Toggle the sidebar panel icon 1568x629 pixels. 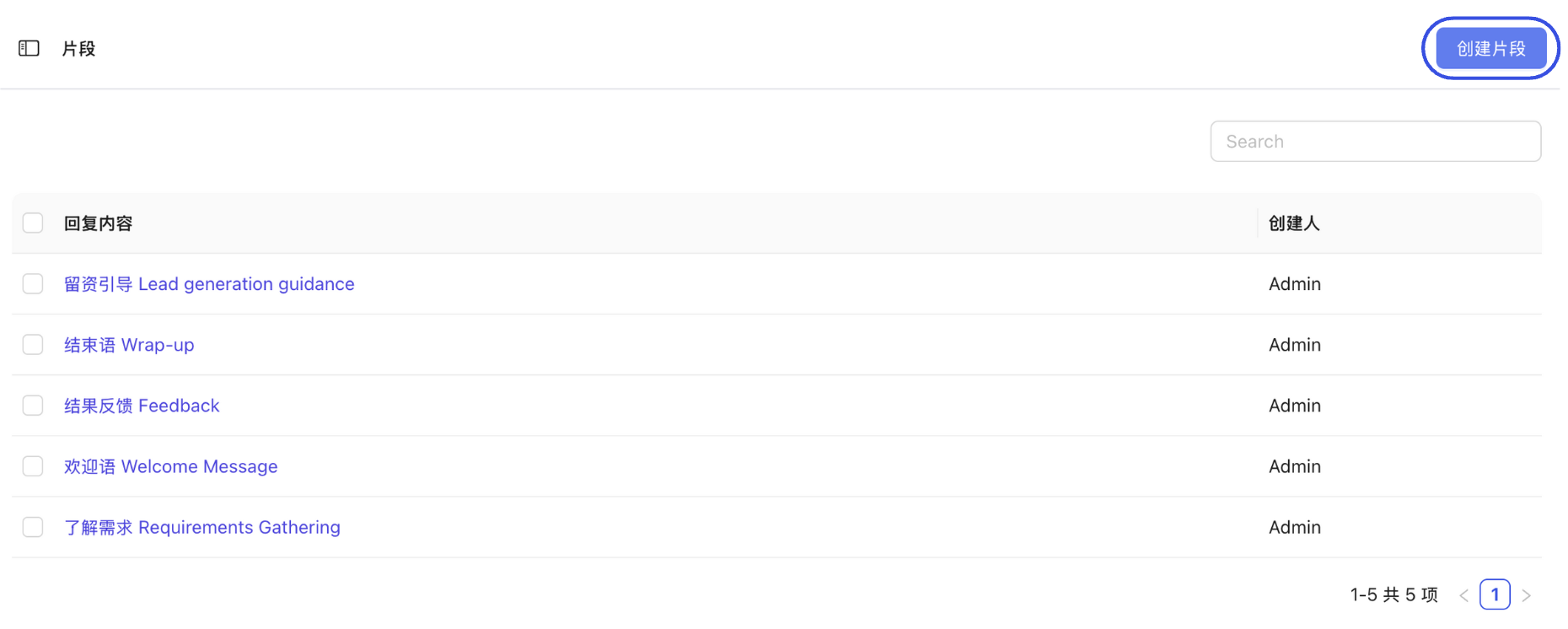[x=29, y=48]
